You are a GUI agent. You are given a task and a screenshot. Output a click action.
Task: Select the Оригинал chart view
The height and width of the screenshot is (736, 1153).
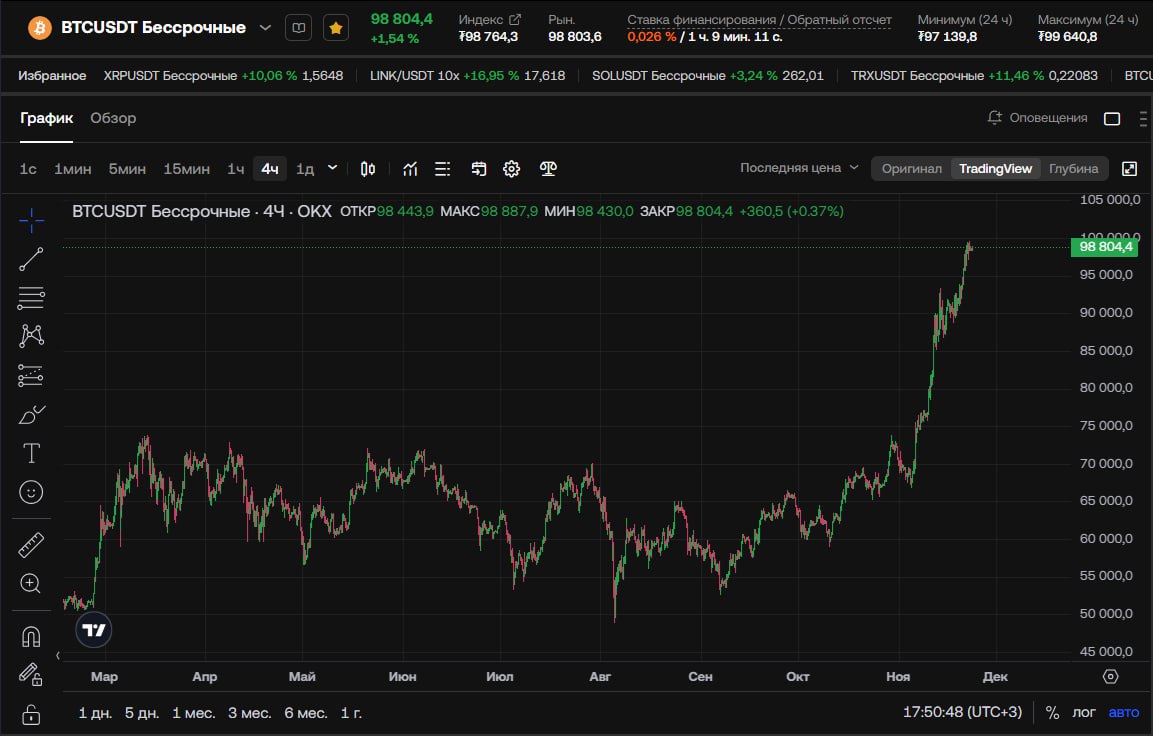coord(912,168)
